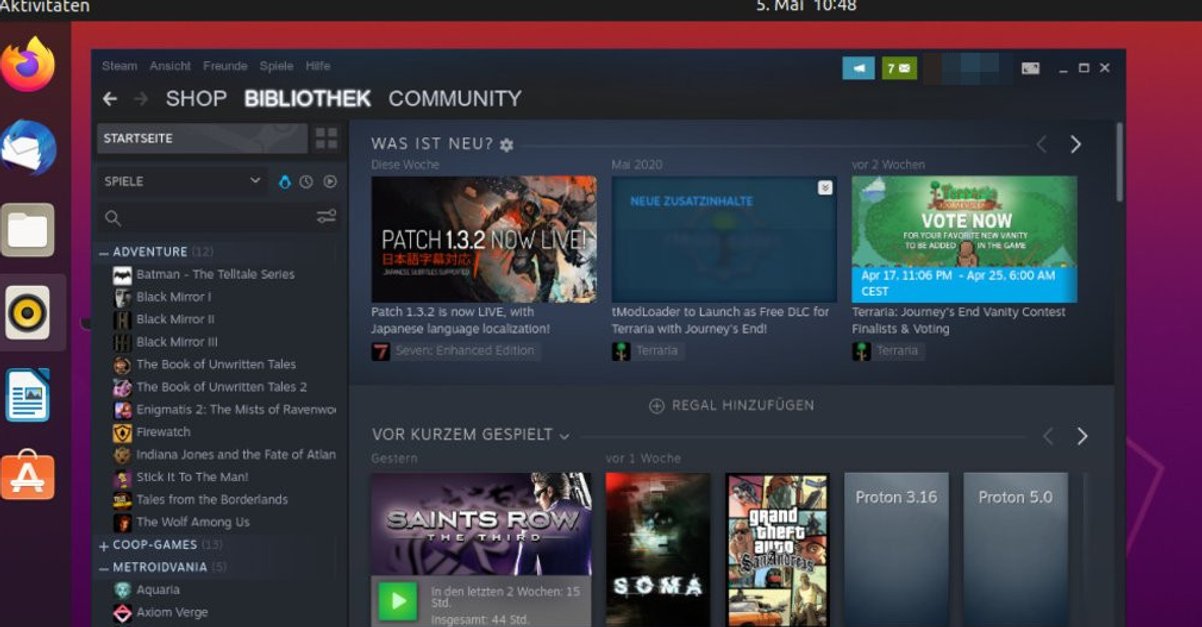This screenshot has height=627, width=1202.
Task: Click REGAL HINZUFÜGEN to add a shelf
Action: pos(733,405)
